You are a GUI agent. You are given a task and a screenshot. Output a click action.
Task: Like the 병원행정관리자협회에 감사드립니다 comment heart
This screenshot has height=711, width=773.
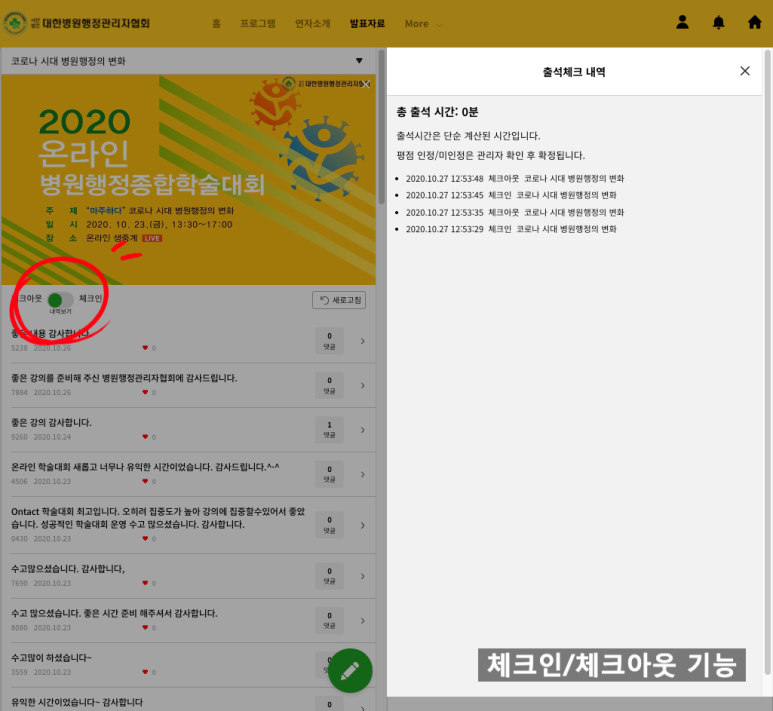coord(145,392)
